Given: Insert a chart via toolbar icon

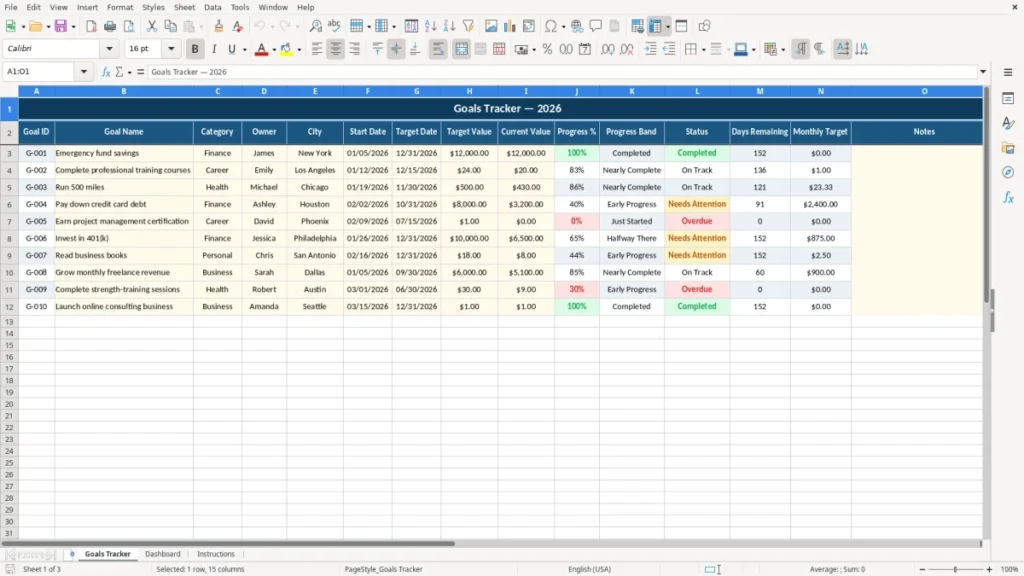Looking at the screenshot, I should (x=510, y=26).
